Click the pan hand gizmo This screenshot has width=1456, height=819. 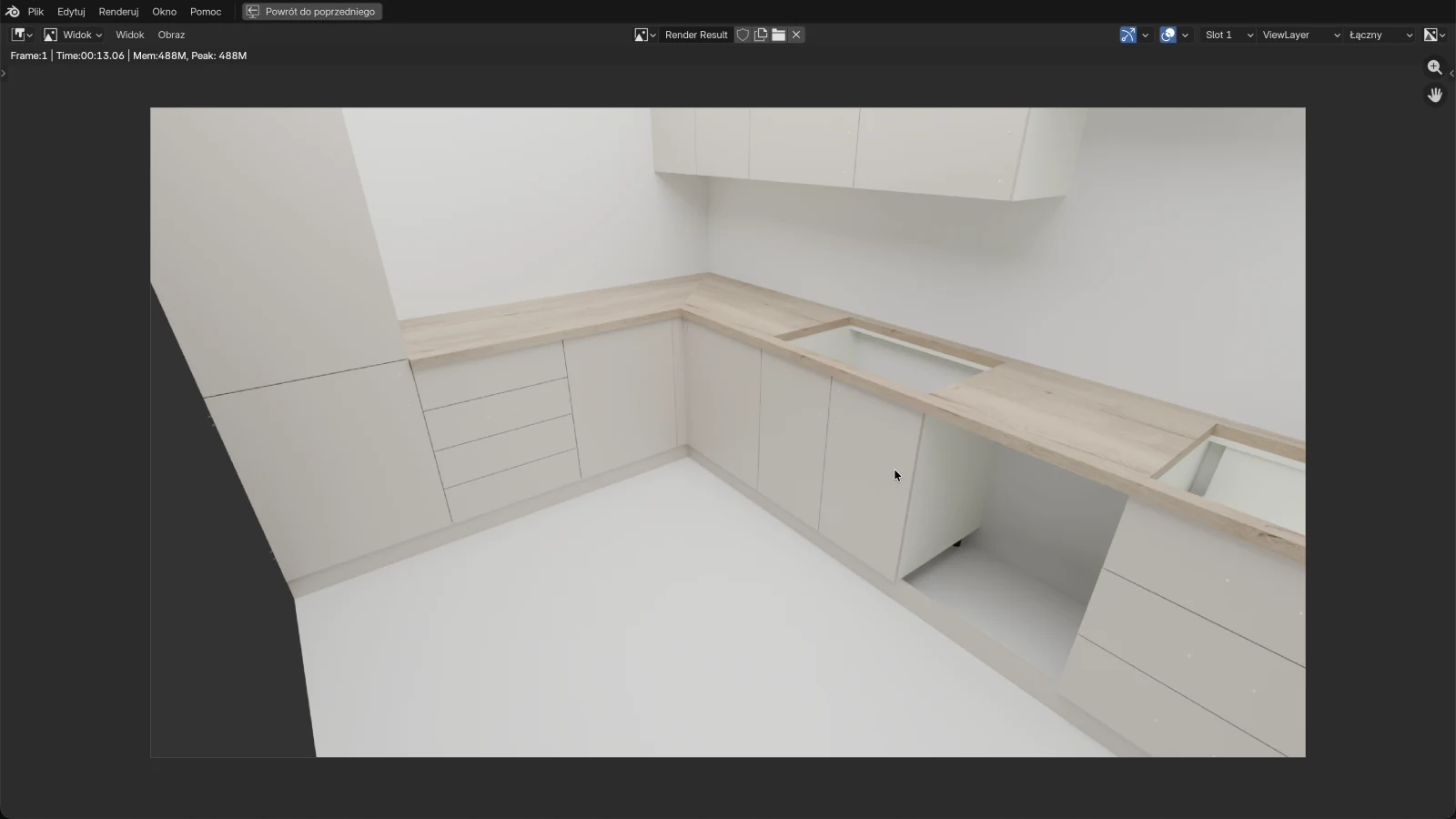(1435, 95)
